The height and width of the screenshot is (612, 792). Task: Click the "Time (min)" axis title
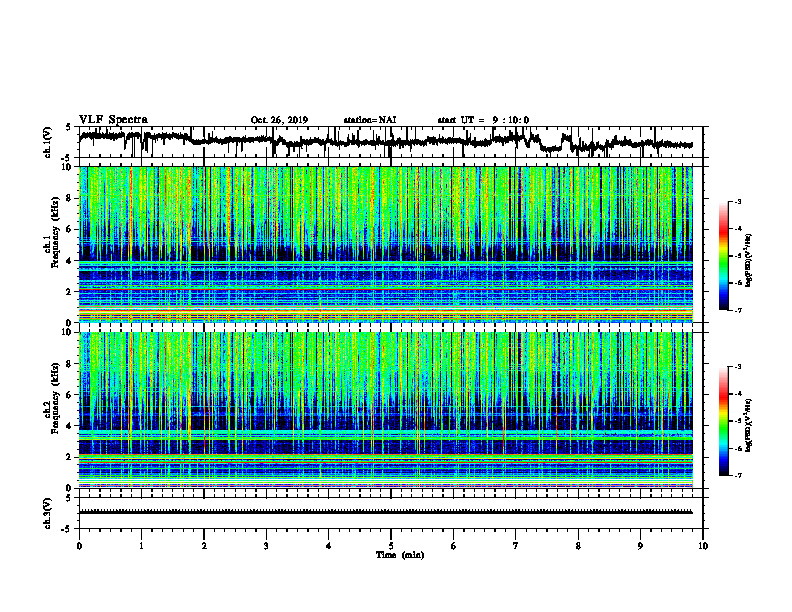(x=400, y=555)
